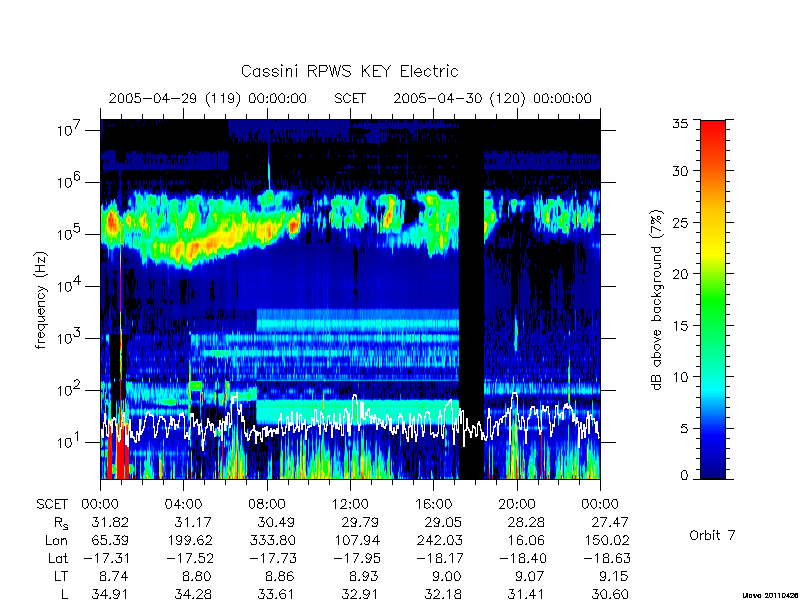Click the Rs value 30.49
The height and width of the screenshot is (600, 800).
(276, 522)
